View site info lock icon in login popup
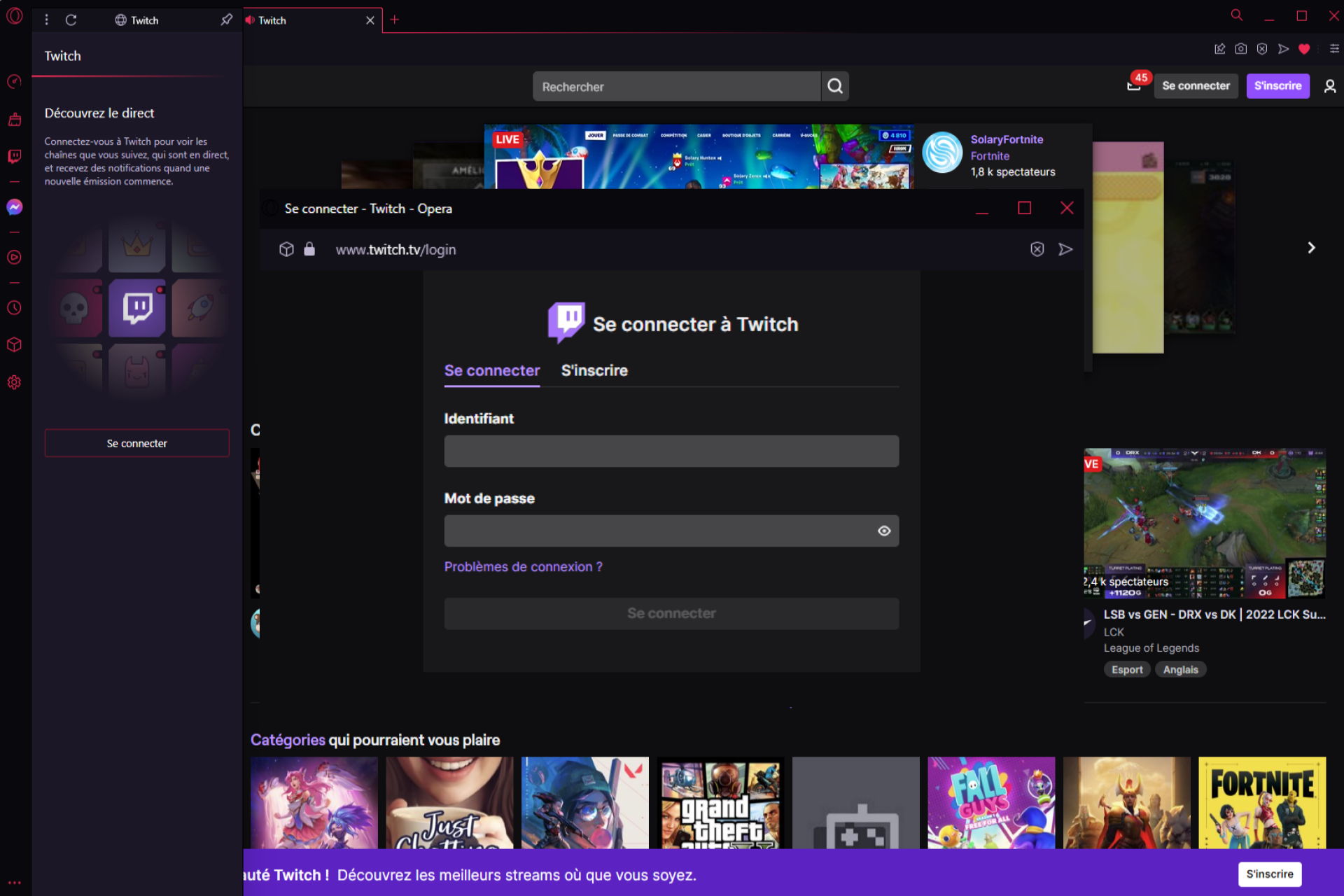This screenshot has width=1344, height=896. click(x=309, y=249)
